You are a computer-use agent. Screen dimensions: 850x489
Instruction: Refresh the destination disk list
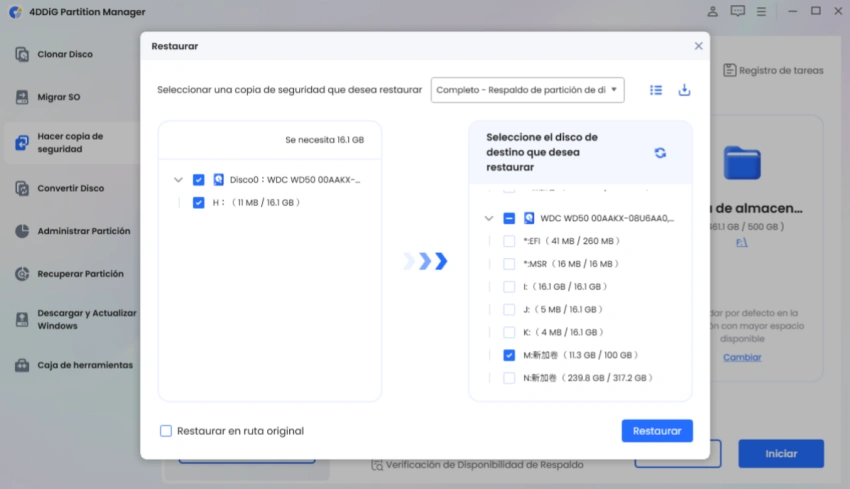point(660,153)
